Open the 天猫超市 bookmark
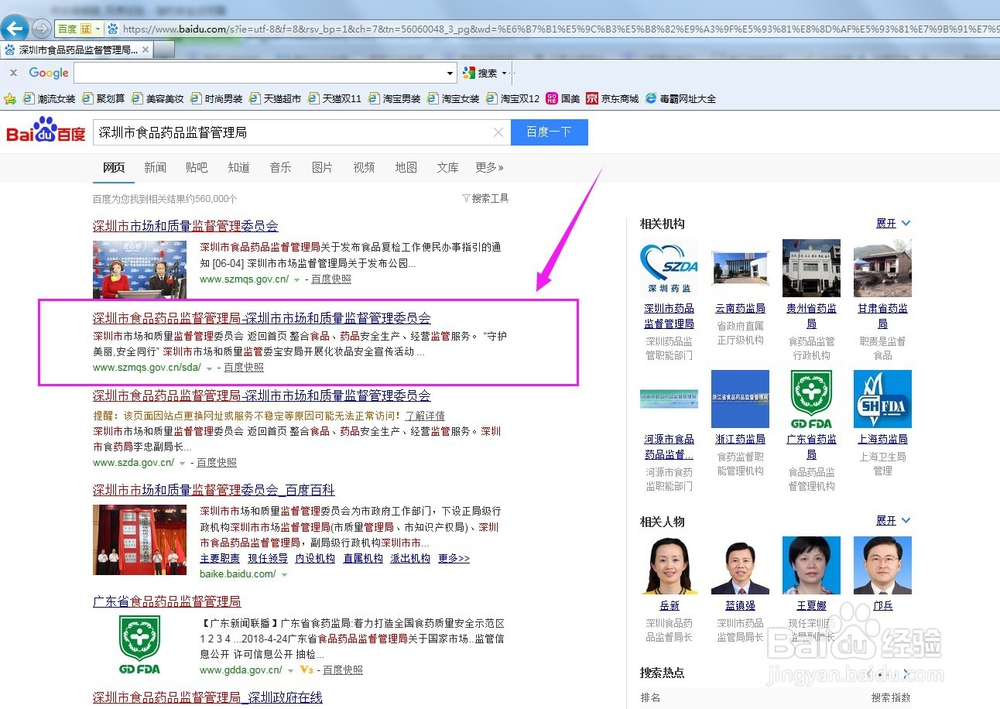Image resolution: width=1000 pixels, height=709 pixels. pos(275,99)
